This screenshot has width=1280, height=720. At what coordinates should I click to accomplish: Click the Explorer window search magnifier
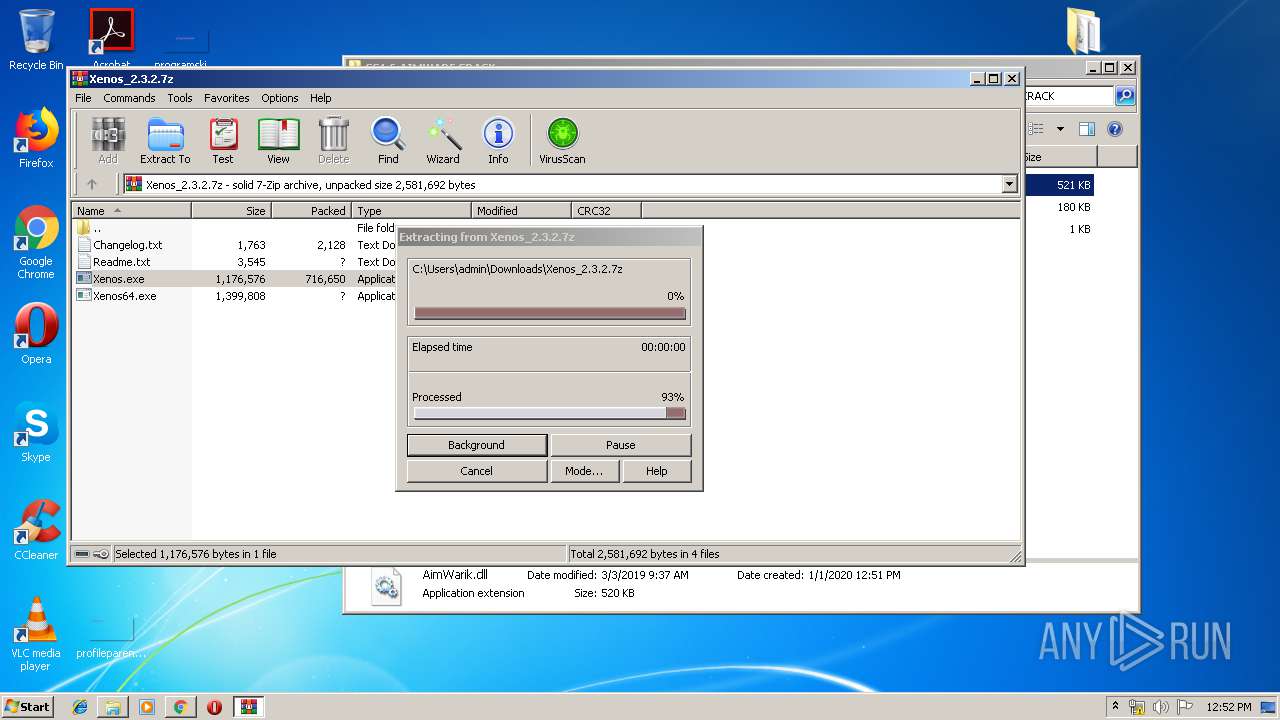coord(1125,96)
